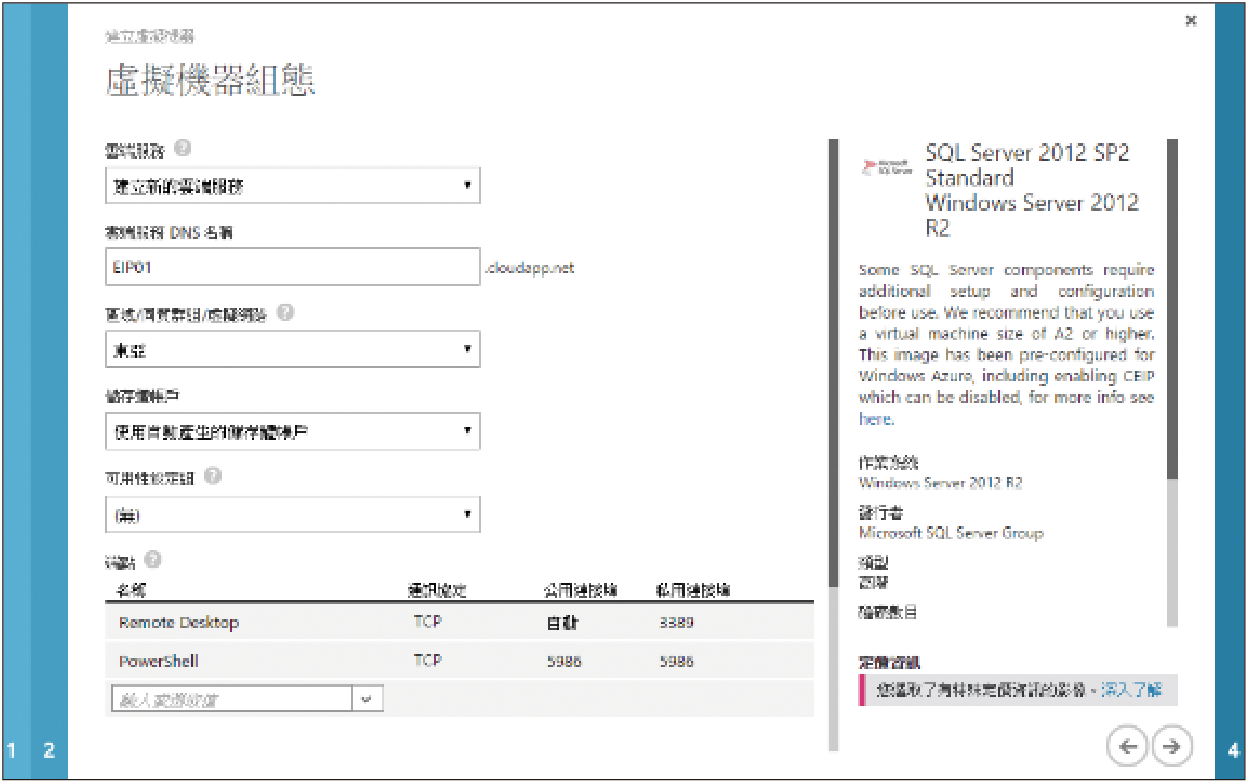The image size is (1249, 784).
Task: Click the help icon beside 端點
Action: click(x=153, y=559)
